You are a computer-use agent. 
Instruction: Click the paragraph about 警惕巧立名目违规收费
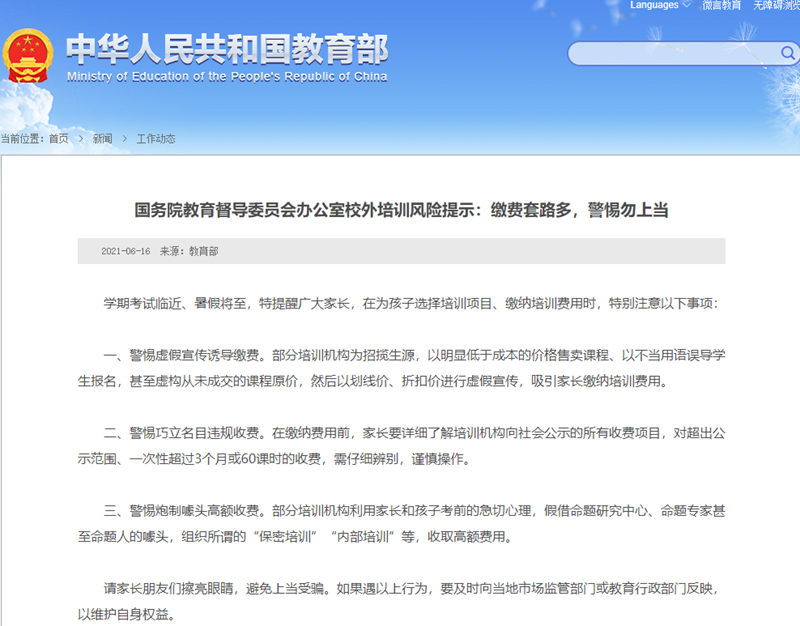click(400, 446)
